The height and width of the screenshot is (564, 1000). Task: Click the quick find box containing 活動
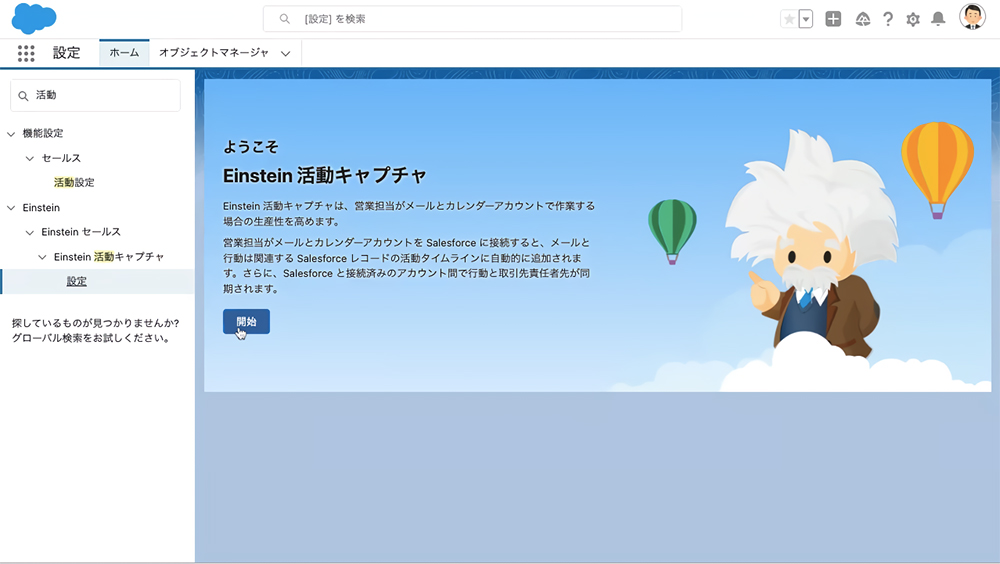[x=95, y=96]
